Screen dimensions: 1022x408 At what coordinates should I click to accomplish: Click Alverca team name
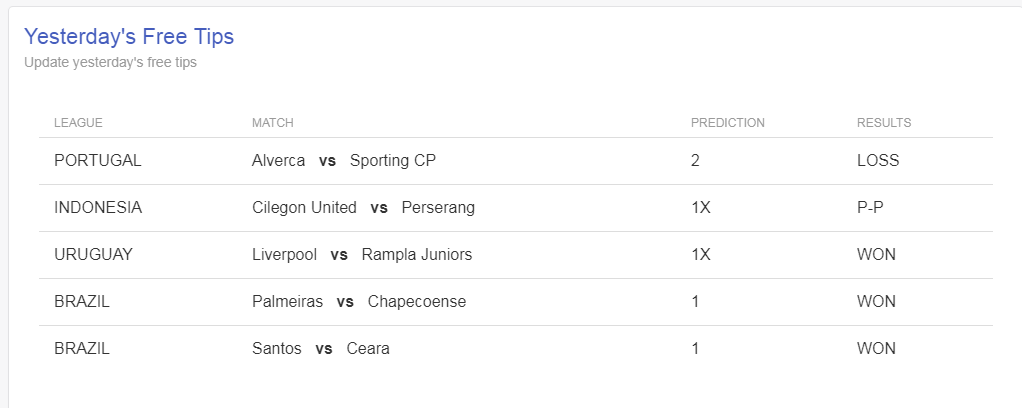point(278,160)
